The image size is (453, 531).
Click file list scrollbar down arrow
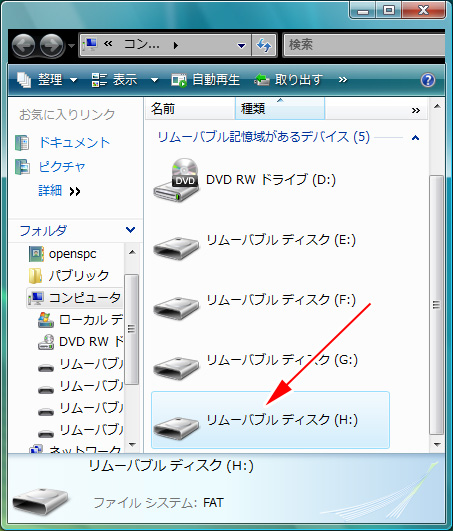pyautogui.click(x=437, y=444)
